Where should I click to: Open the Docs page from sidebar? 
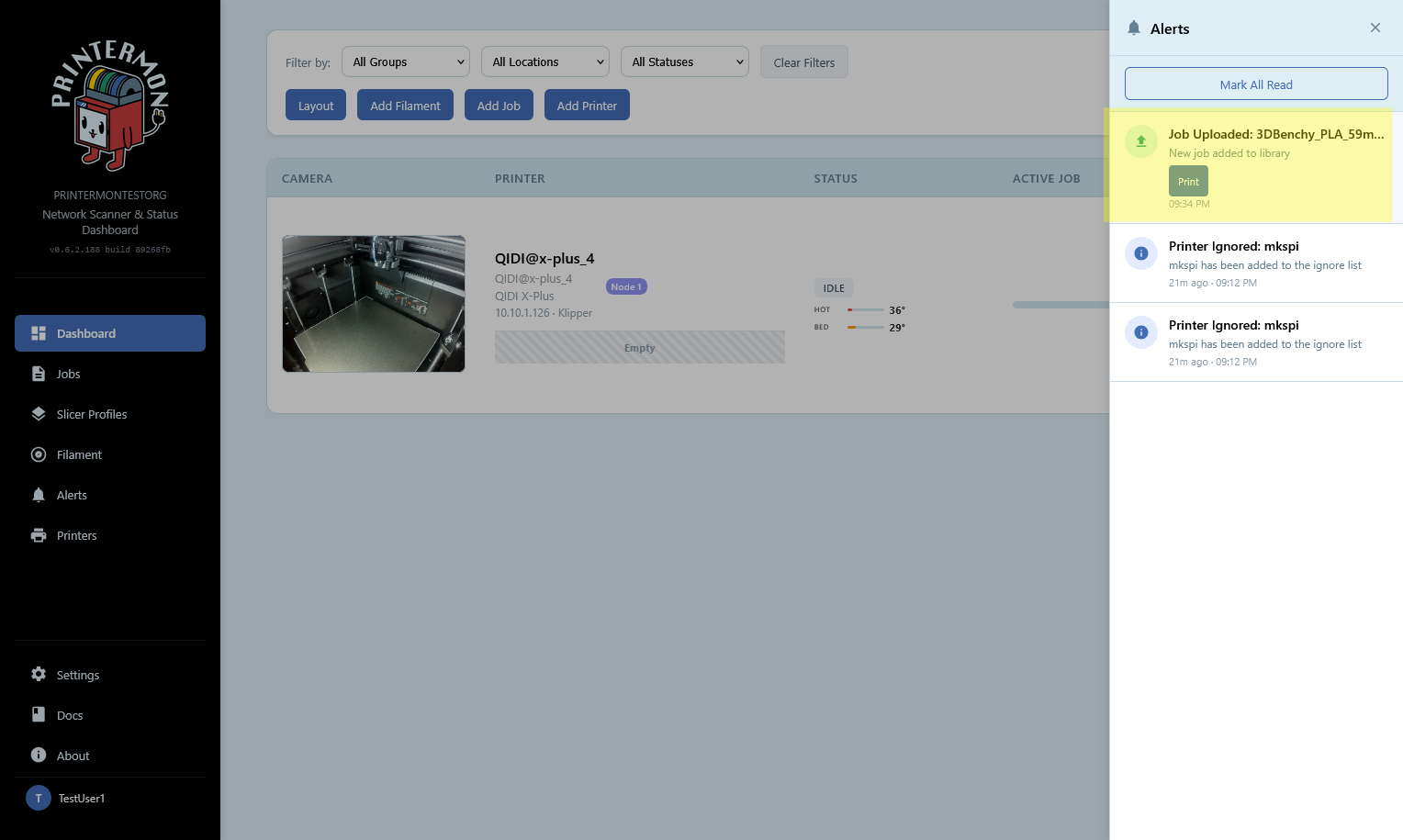click(x=70, y=715)
